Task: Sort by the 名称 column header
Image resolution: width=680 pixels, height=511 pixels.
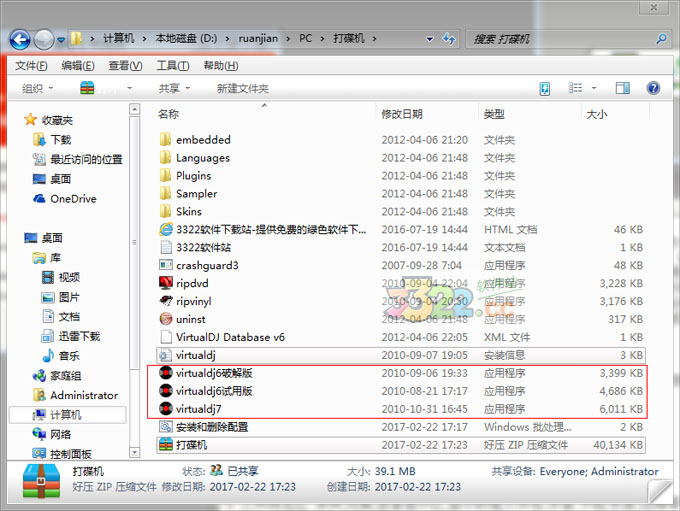Action: click(x=169, y=114)
